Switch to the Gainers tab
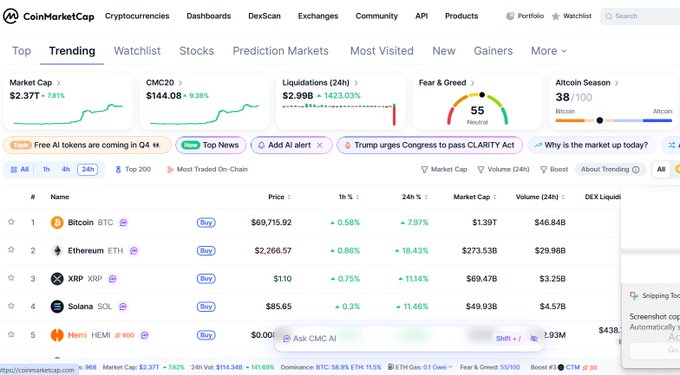Viewport: 680px width, 375px height. (493, 51)
